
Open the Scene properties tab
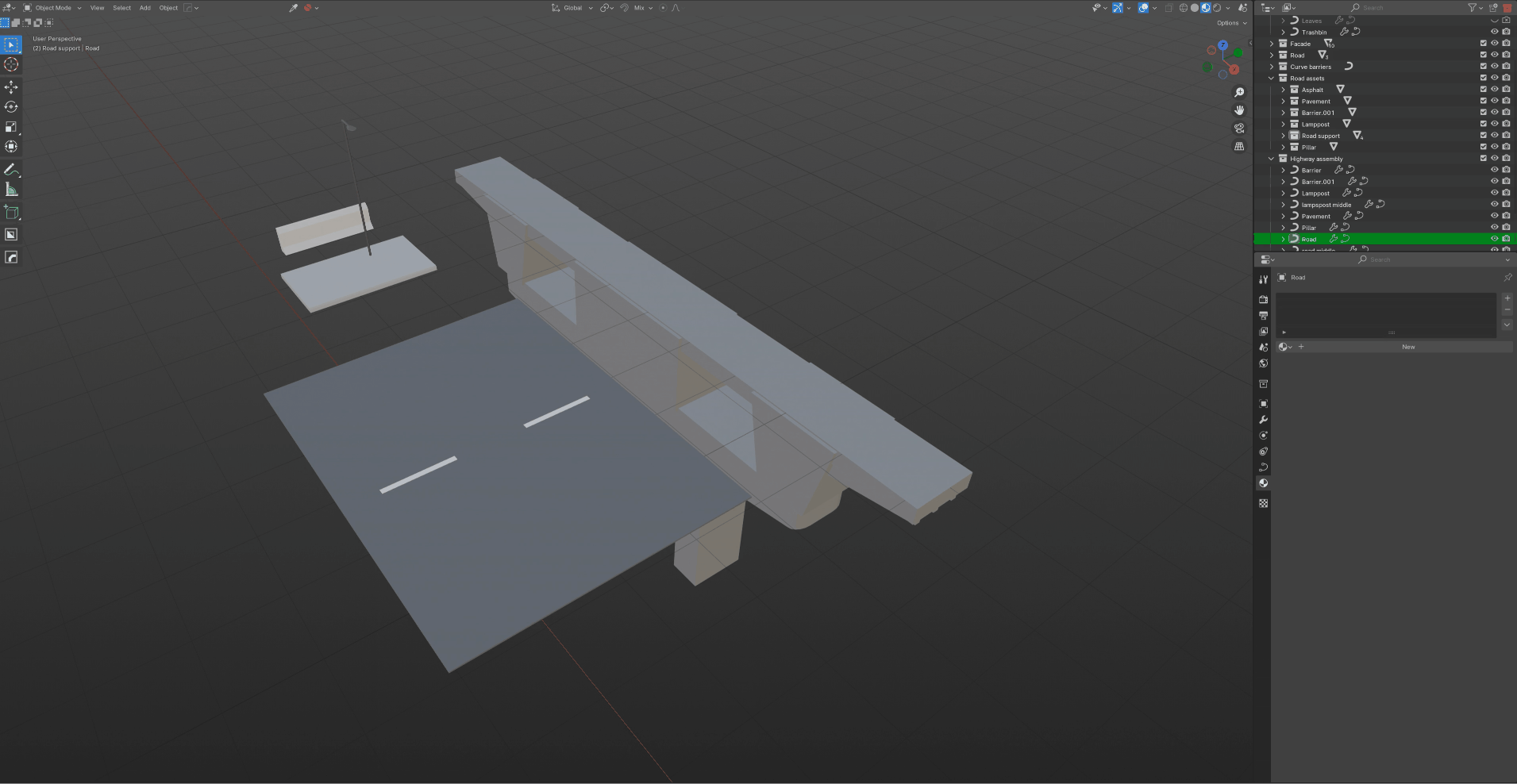pyautogui.click(x=1263, y=348)
